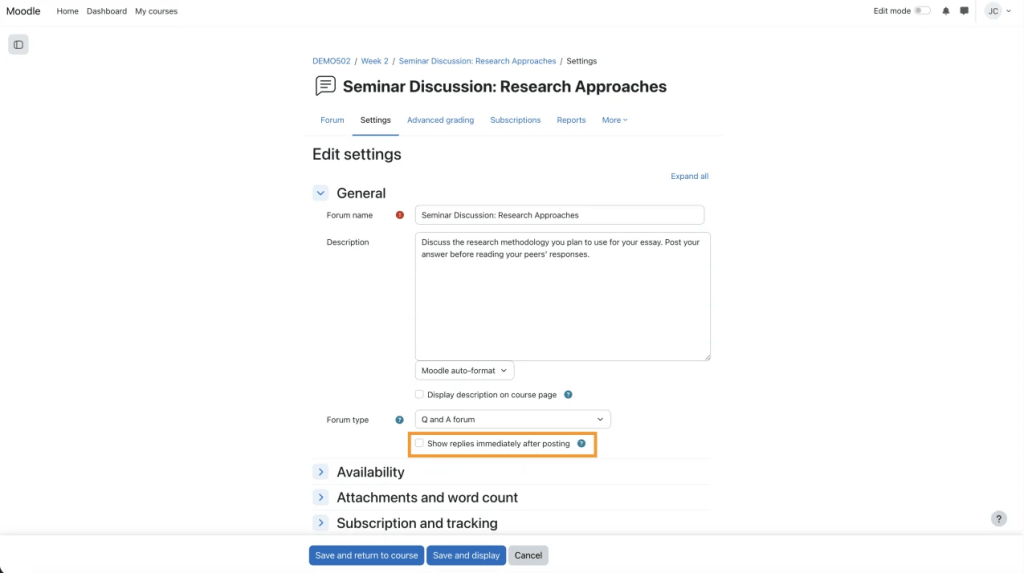Open the Moodle auto-format dropdown
This screenshot has width=1024, height=573.
pos(465,370)
